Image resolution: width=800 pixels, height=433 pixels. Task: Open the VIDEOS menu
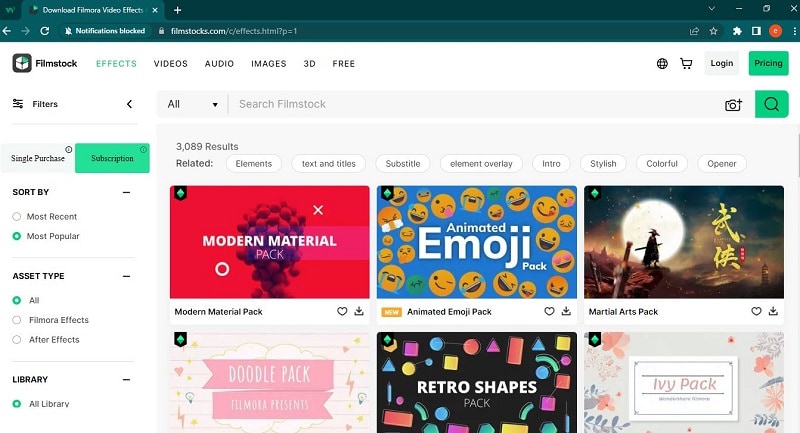[170, 64]
